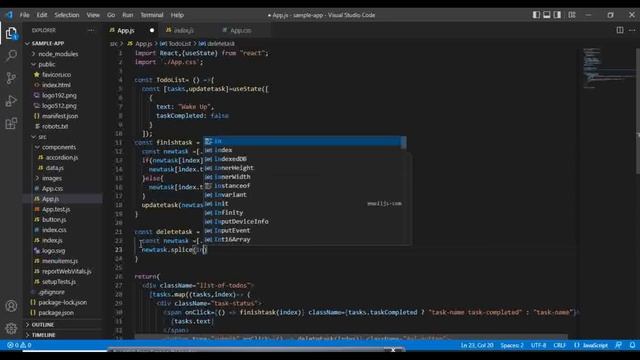Open Customize Layout icon
Screen dimensions: 640x360
[572, 15]
